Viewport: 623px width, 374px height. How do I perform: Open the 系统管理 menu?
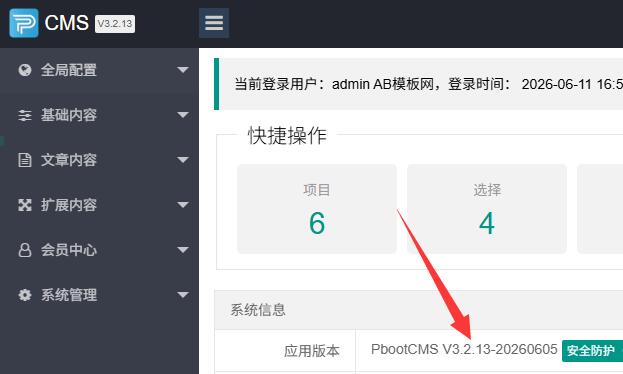tap(99, 295)
